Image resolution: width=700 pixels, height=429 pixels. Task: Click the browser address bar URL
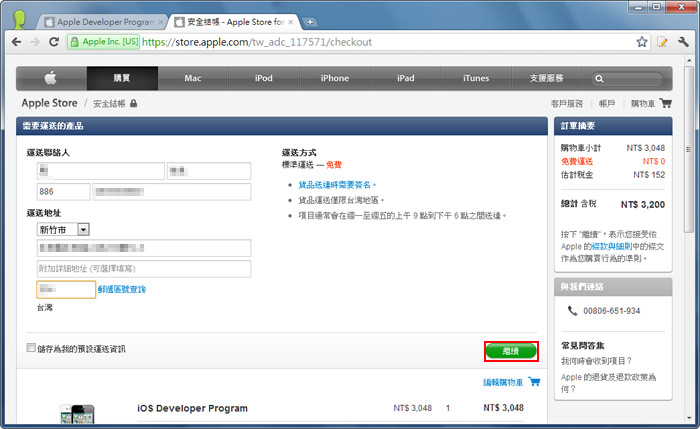coord(257,42)
